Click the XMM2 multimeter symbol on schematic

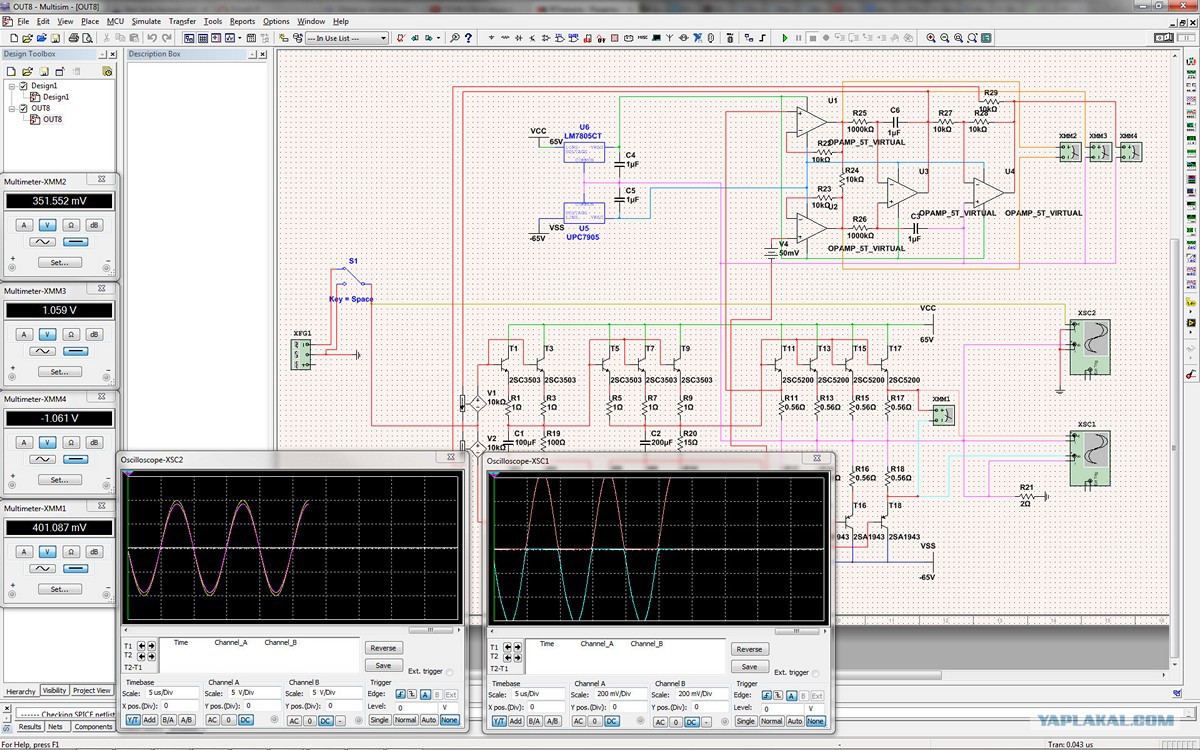pyautogui.click(x=1068, y=151)
